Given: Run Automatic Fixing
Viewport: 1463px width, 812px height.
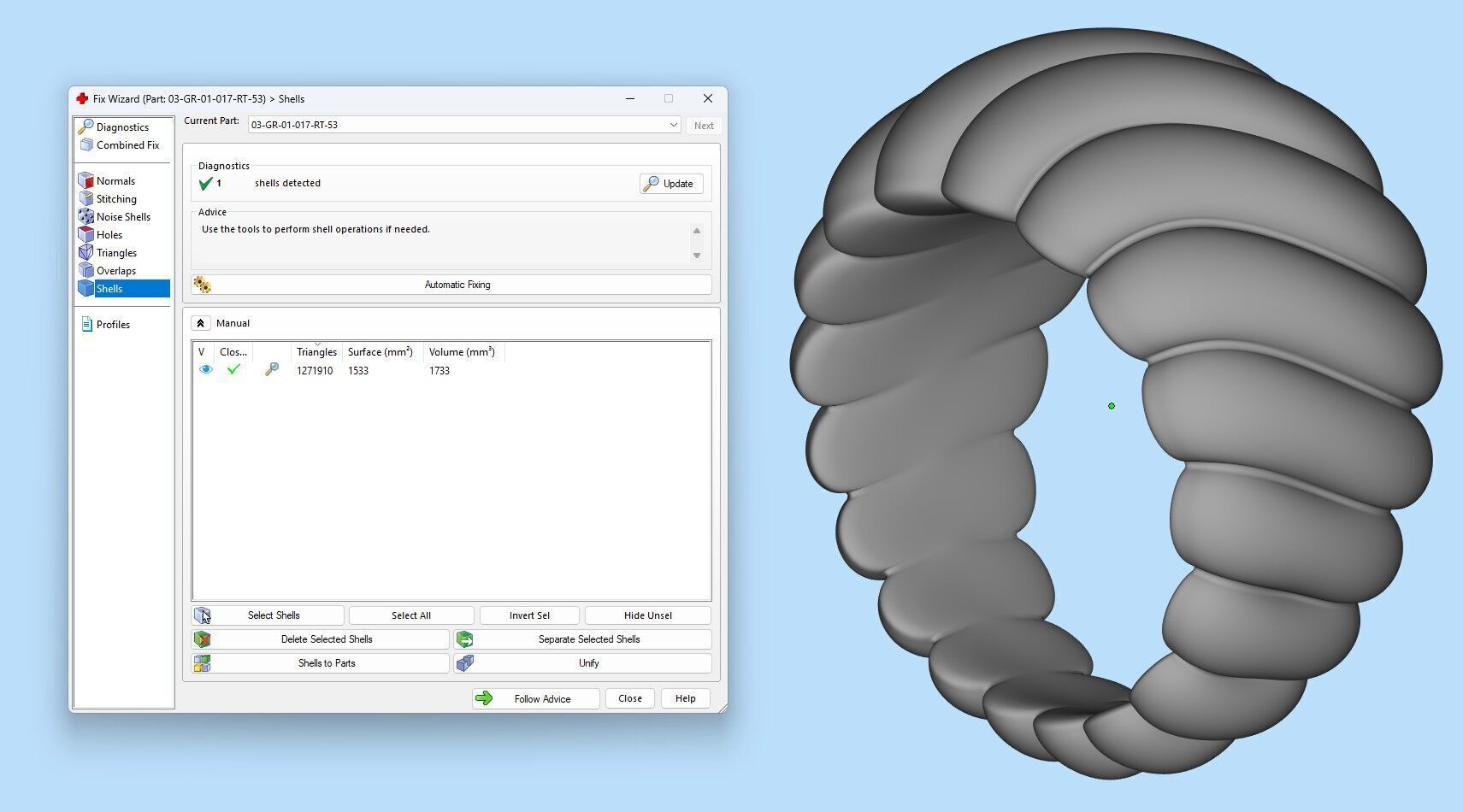Looking at the screenshot, I should (x=452, y=285).
